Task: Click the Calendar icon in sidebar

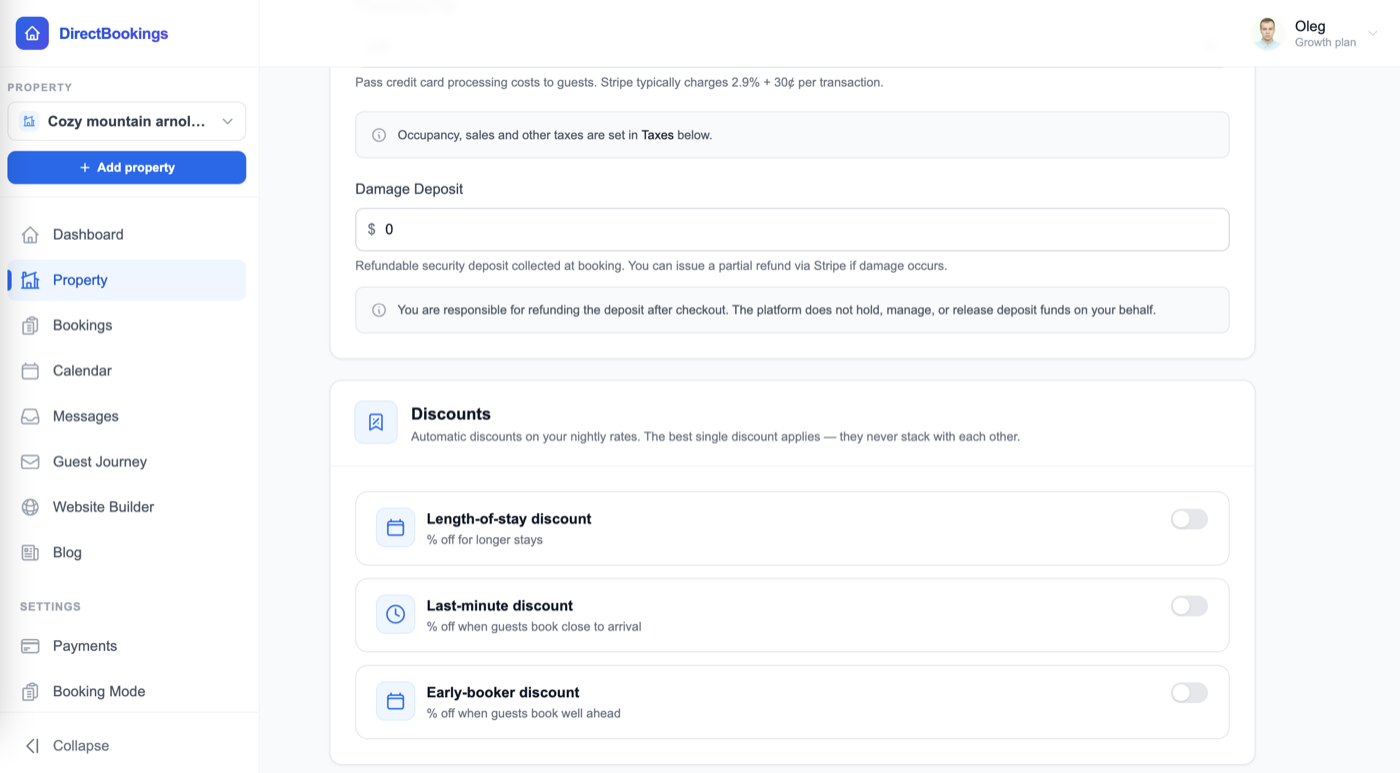Action: click(x=30, y=371)
